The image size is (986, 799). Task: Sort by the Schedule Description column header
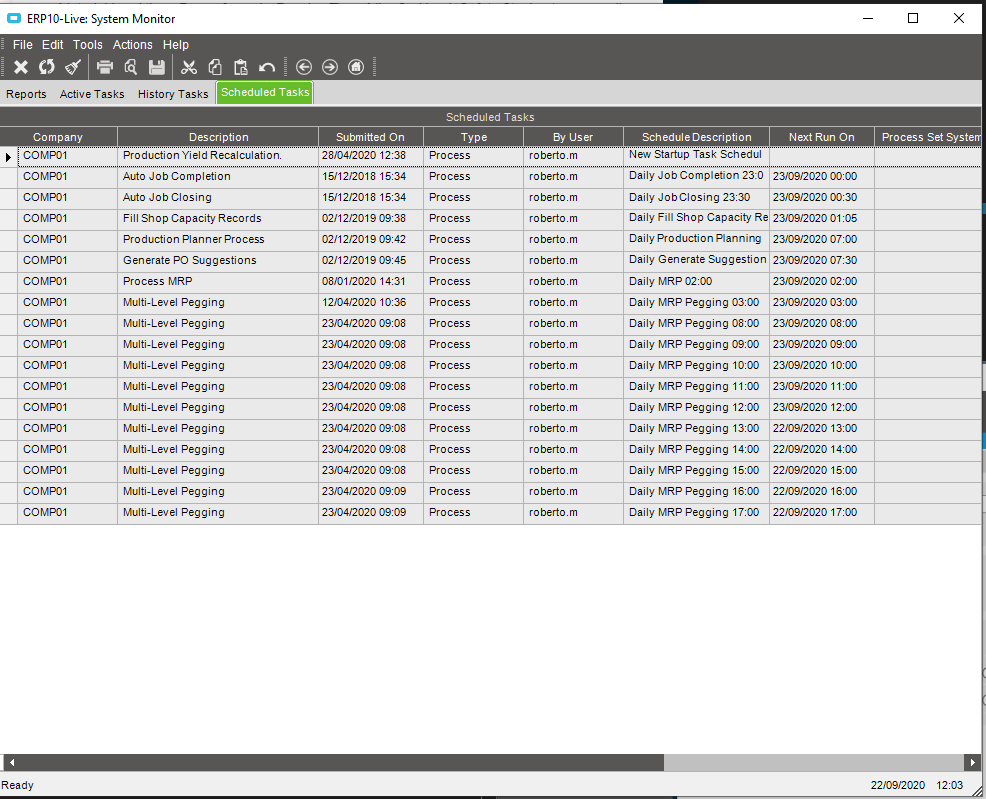(696, 137)
